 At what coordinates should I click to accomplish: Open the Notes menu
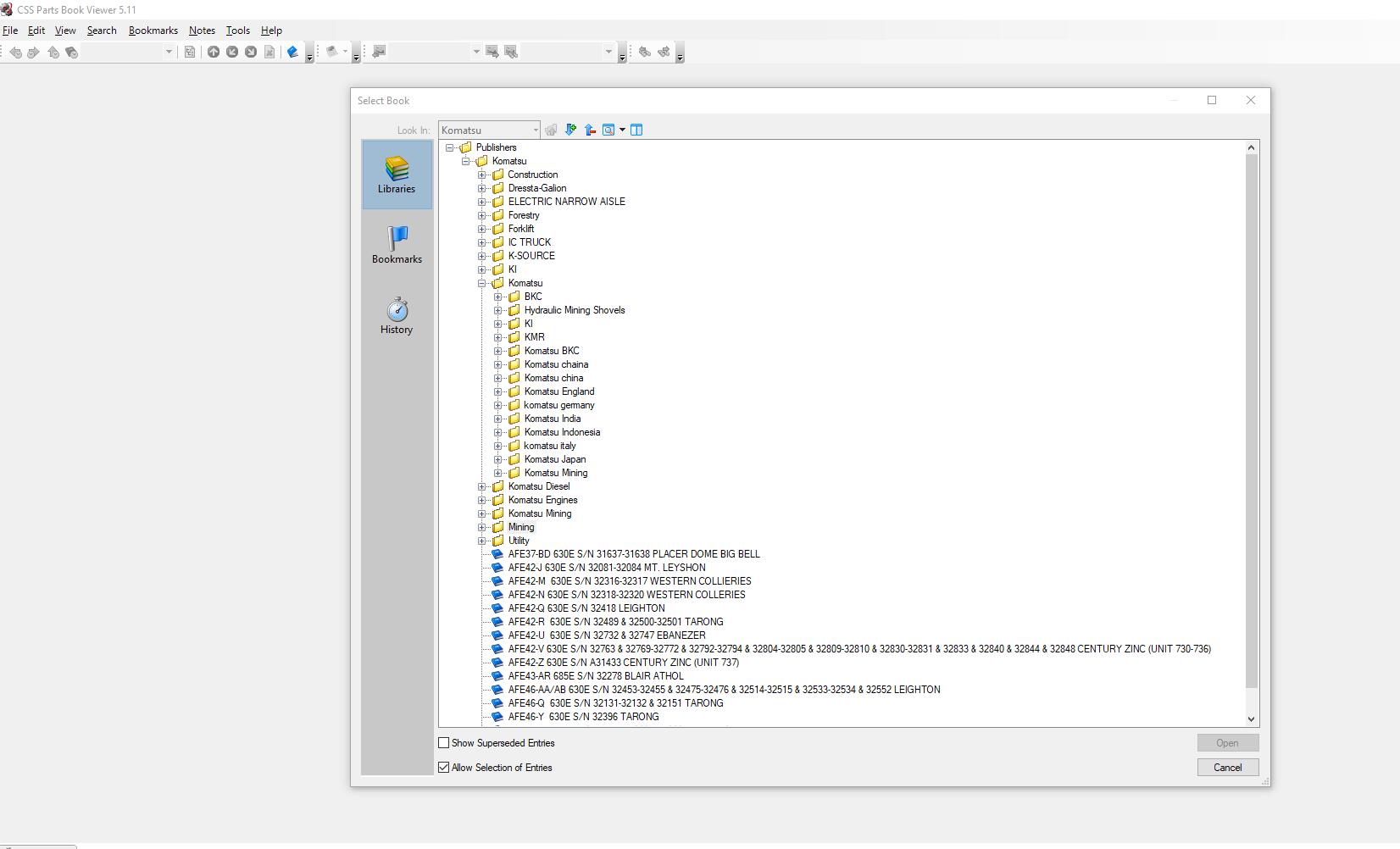(202, 31)
